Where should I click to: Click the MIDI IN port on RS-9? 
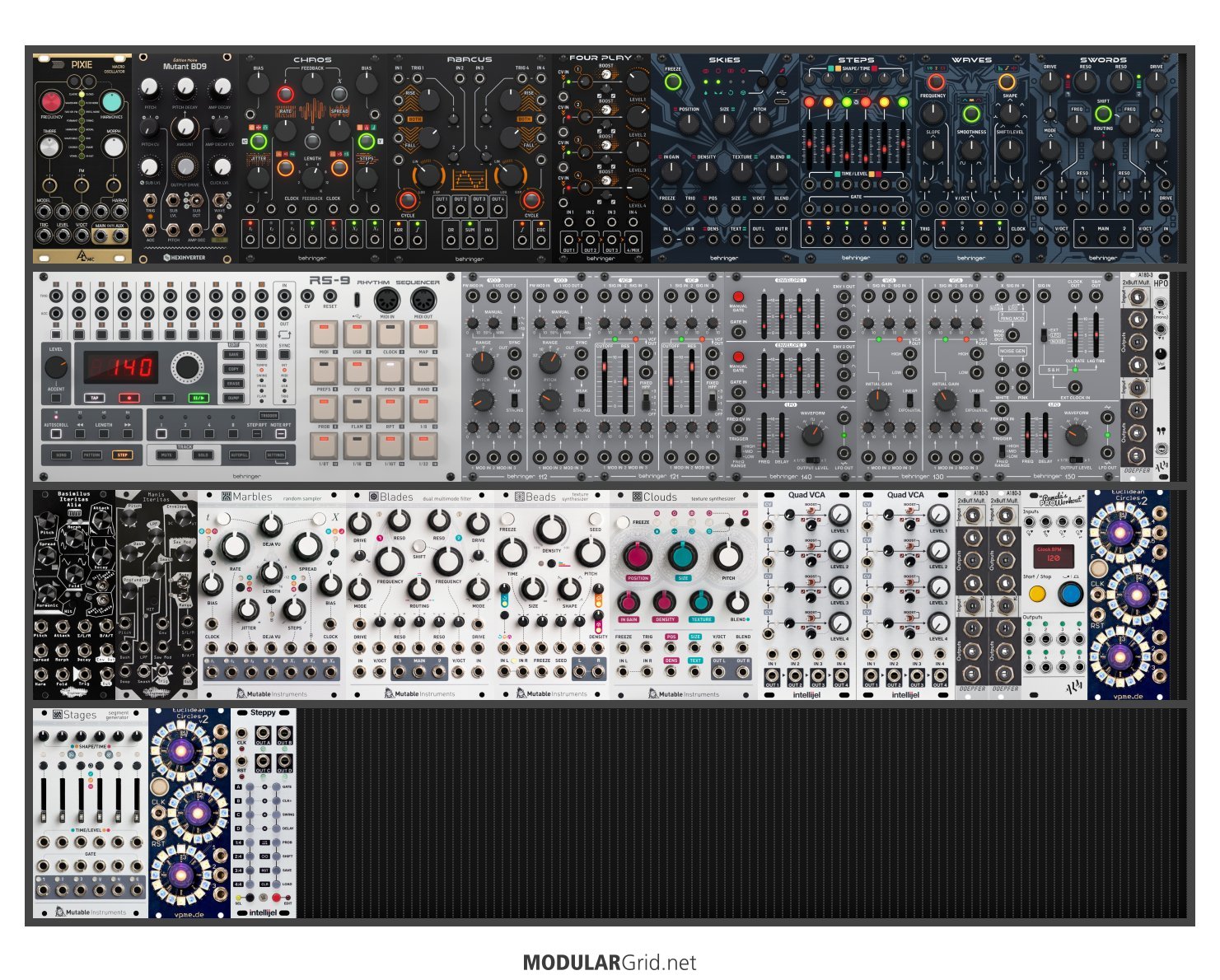387,300
